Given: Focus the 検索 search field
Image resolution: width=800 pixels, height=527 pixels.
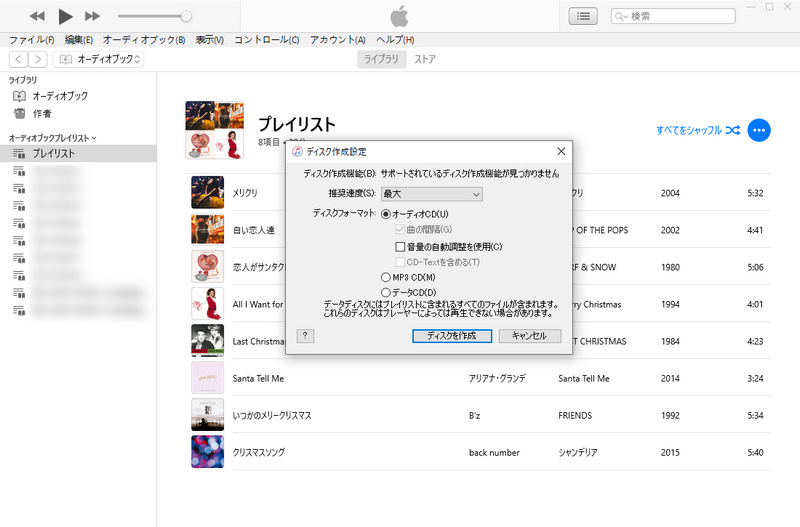Looking at the screenshot, I should [673, 16].
